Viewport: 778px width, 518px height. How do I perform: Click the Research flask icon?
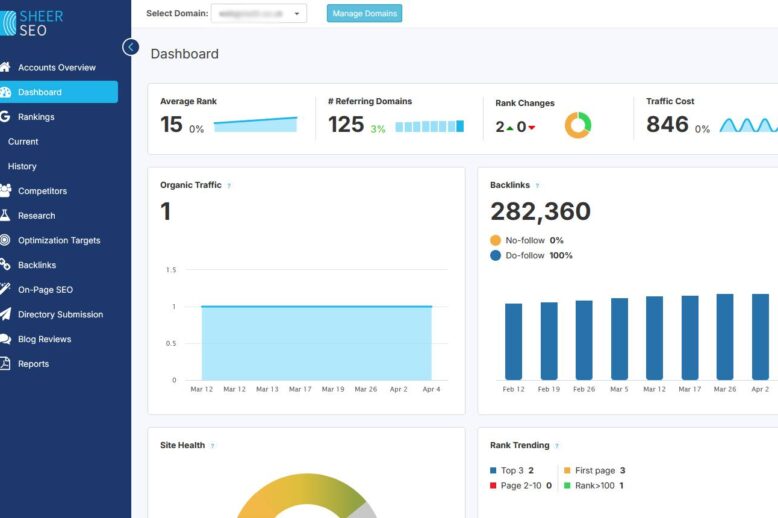5,216
